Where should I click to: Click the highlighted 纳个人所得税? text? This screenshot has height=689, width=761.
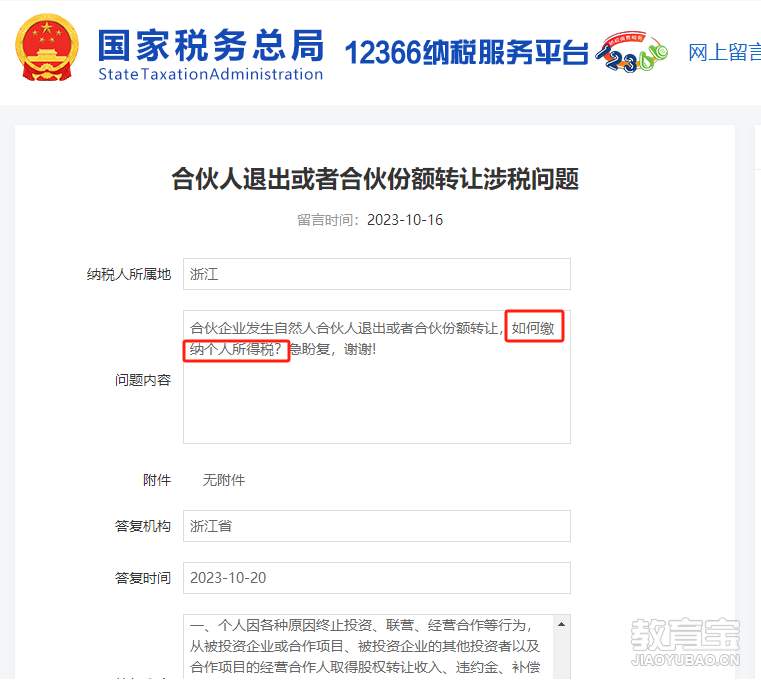[235, 349]
